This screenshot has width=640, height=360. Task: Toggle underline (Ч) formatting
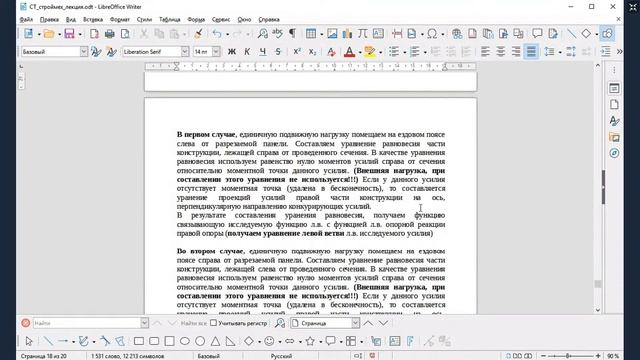coord(262,52)
